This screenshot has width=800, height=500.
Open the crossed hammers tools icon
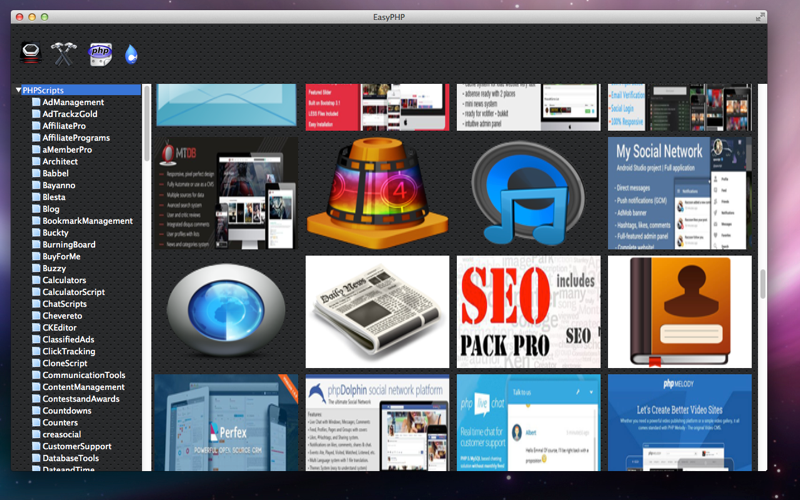[x=64, y=54]
